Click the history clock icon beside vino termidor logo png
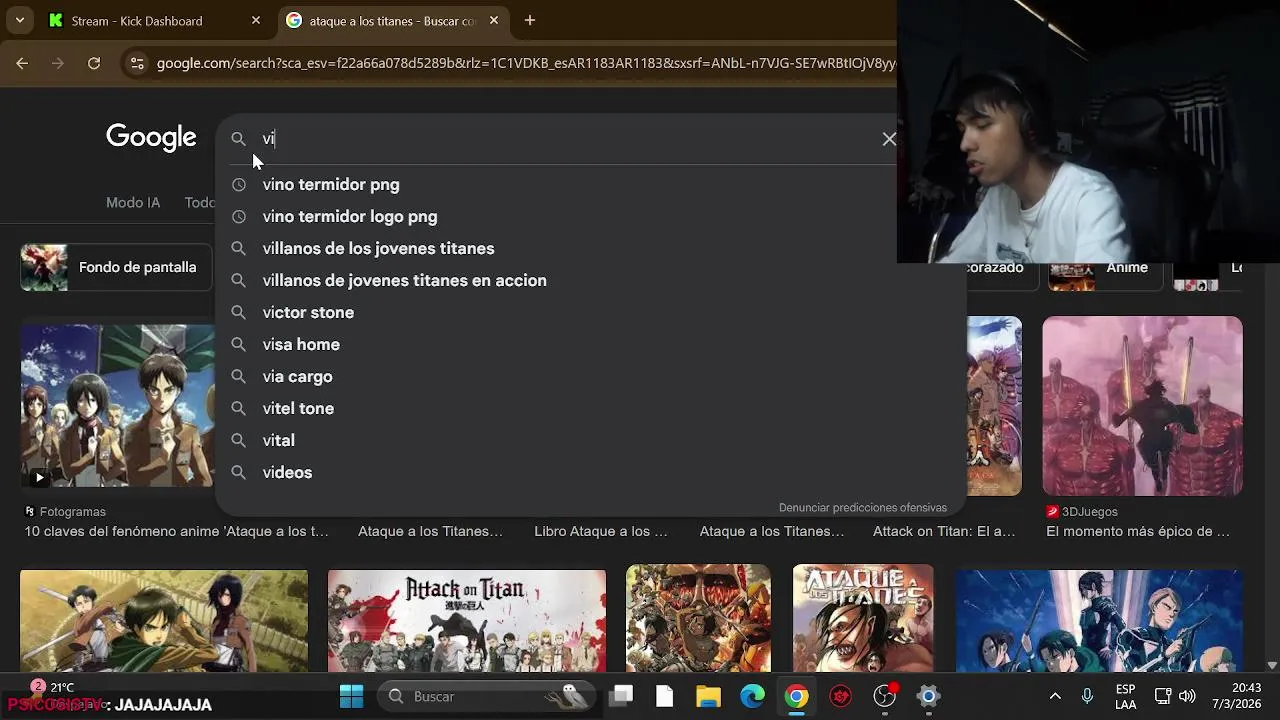 tap(238, 216)
